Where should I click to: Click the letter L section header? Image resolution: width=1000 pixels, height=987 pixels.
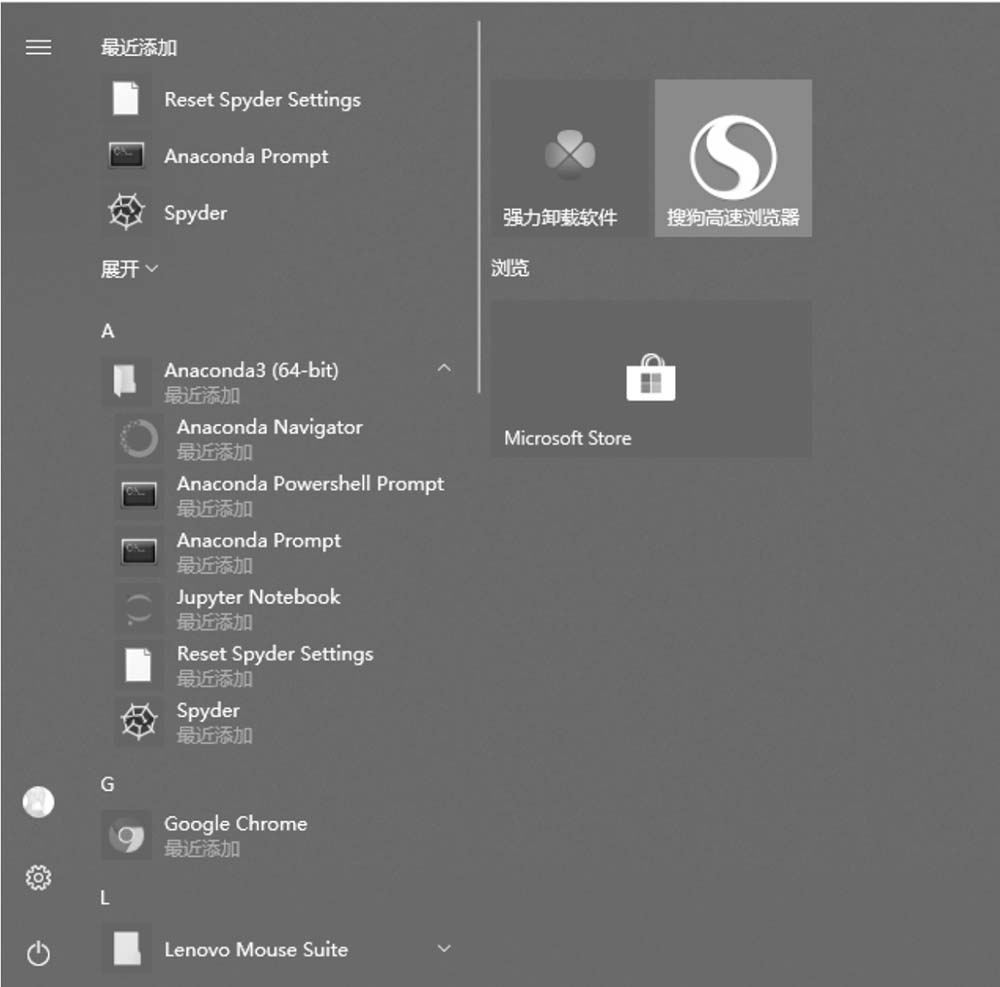pos(105,897)
